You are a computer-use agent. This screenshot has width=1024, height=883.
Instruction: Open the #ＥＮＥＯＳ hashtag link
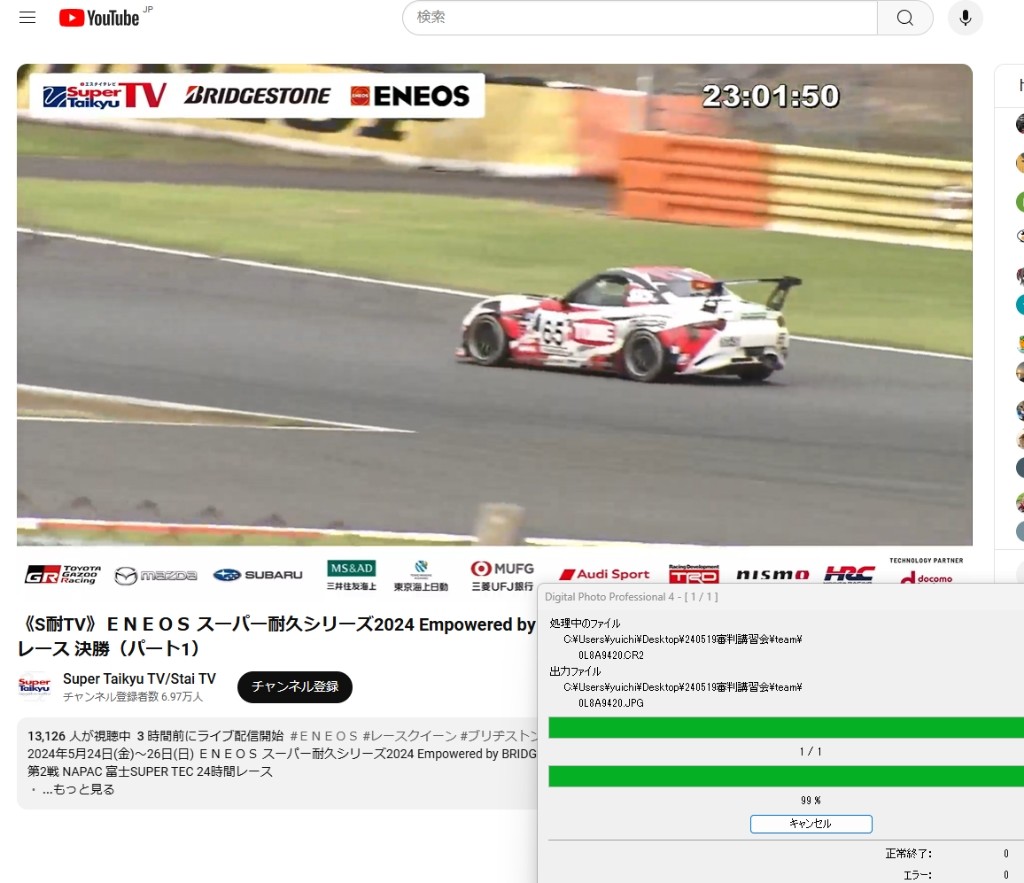324,736
